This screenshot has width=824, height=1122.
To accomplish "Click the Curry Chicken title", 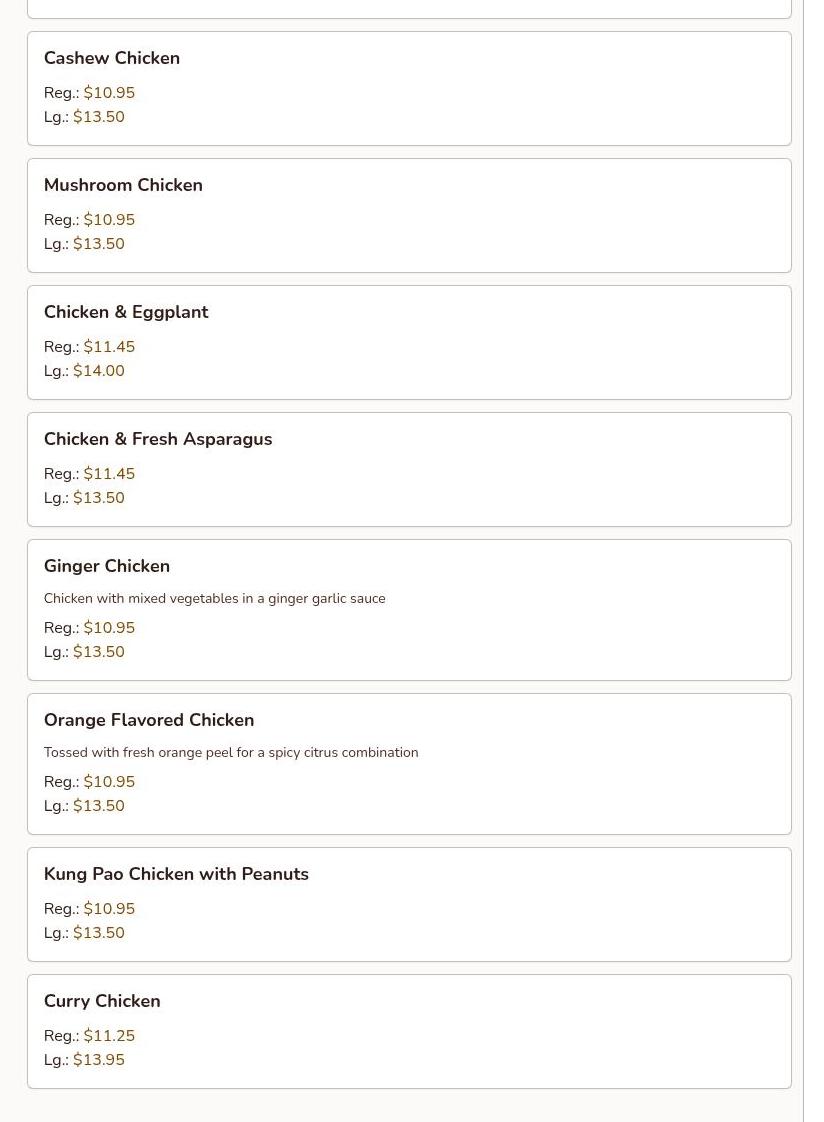I will [x=102, y=1001].
